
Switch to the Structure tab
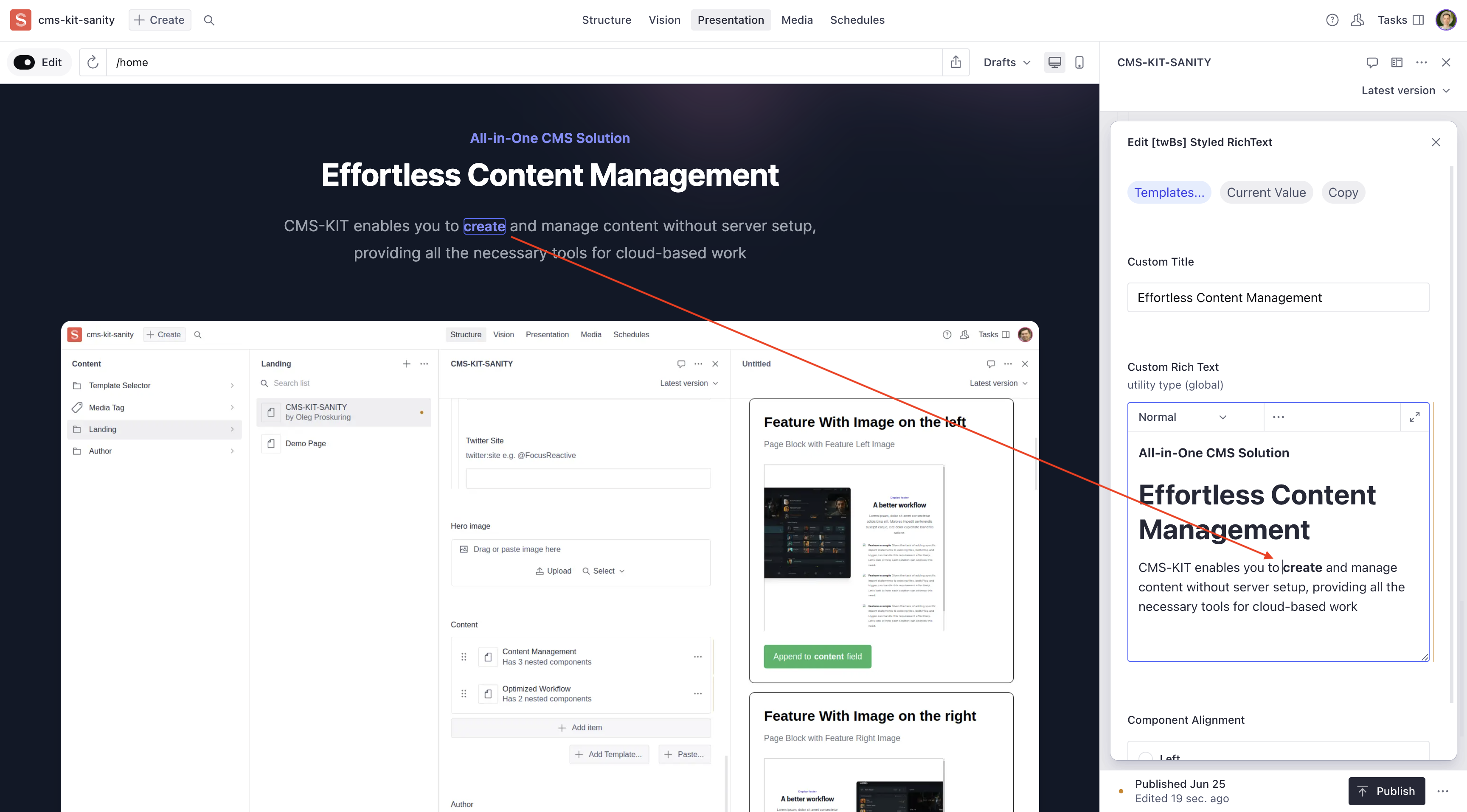tap(607, 20)
